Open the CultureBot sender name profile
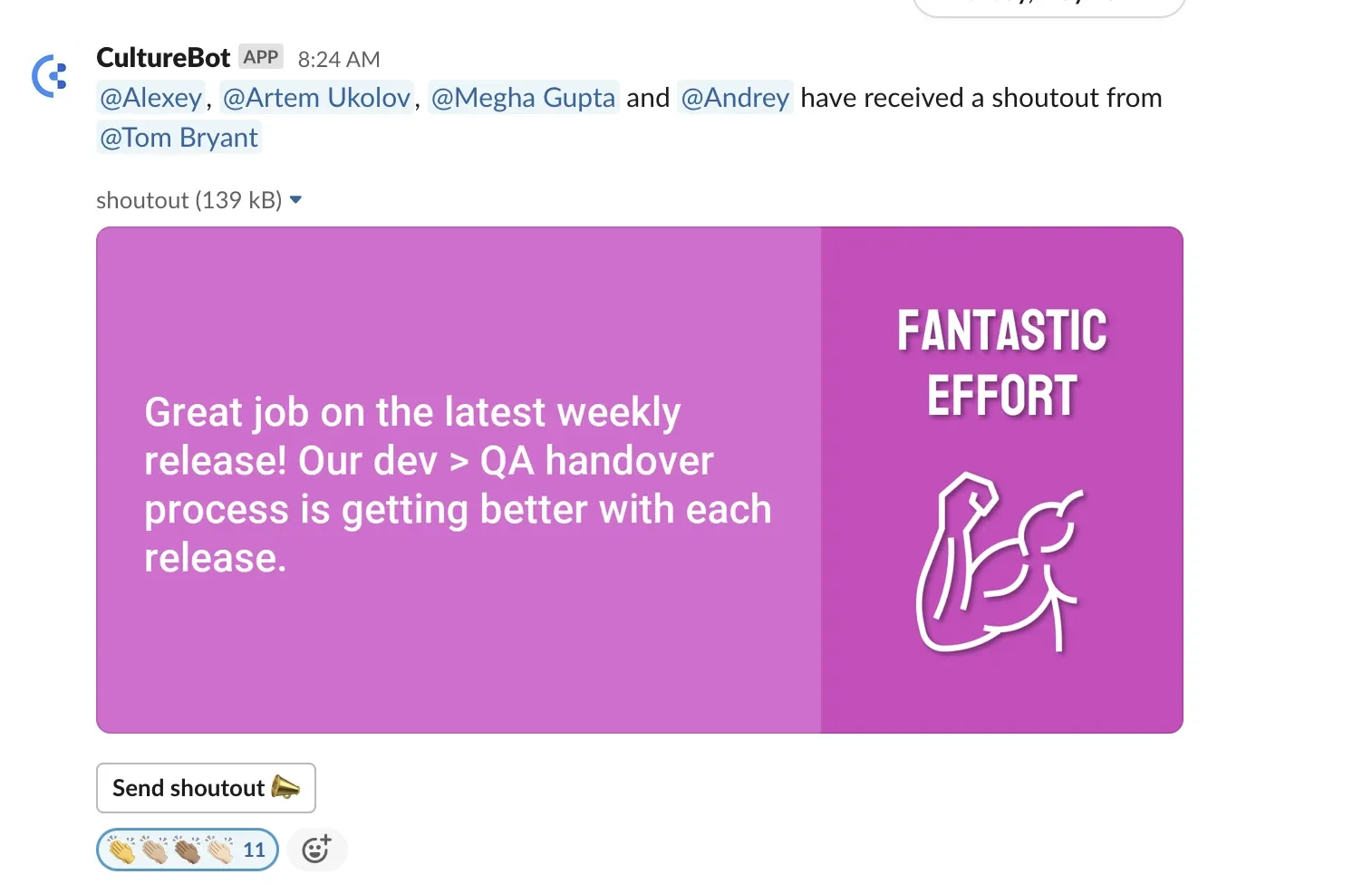The height and width of the screenshot is (884, 1372). (163, 58)
